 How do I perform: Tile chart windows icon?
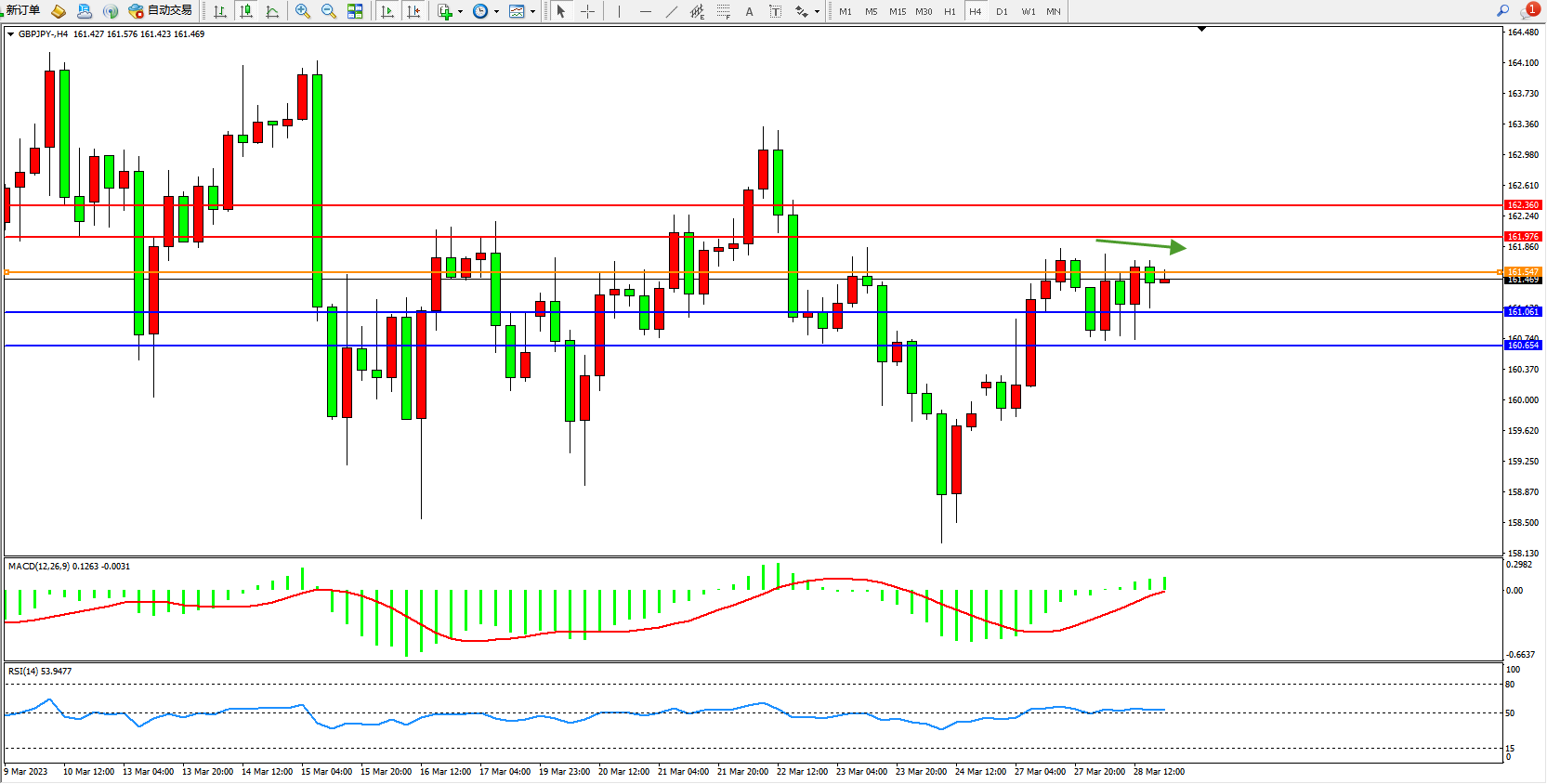pos(355,12)
